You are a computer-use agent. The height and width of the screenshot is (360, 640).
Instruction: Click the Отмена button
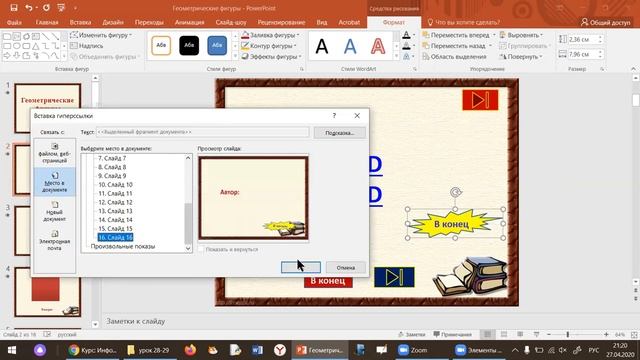tap(346, 267)
